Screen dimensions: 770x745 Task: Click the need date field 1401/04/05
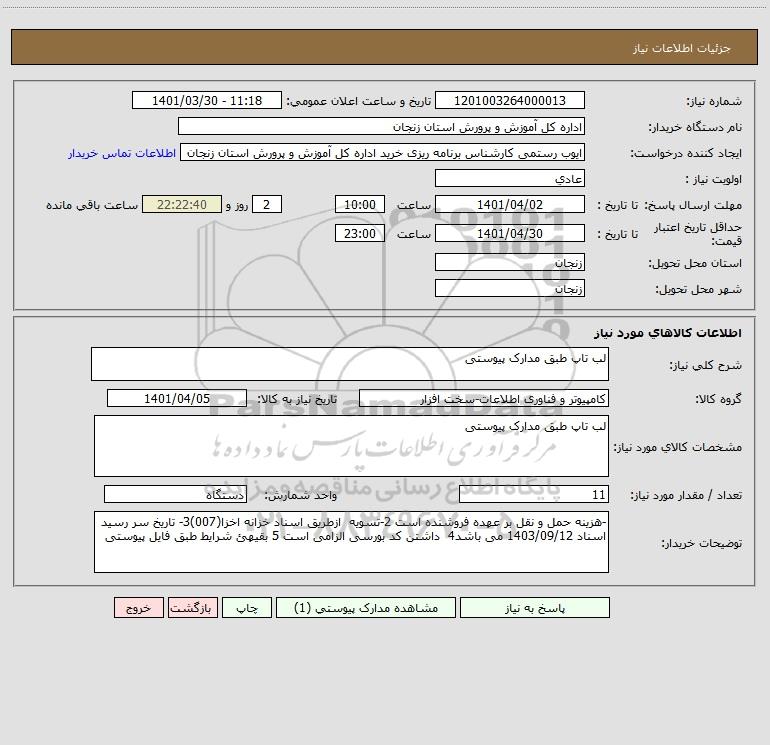(x=177, y=398)
